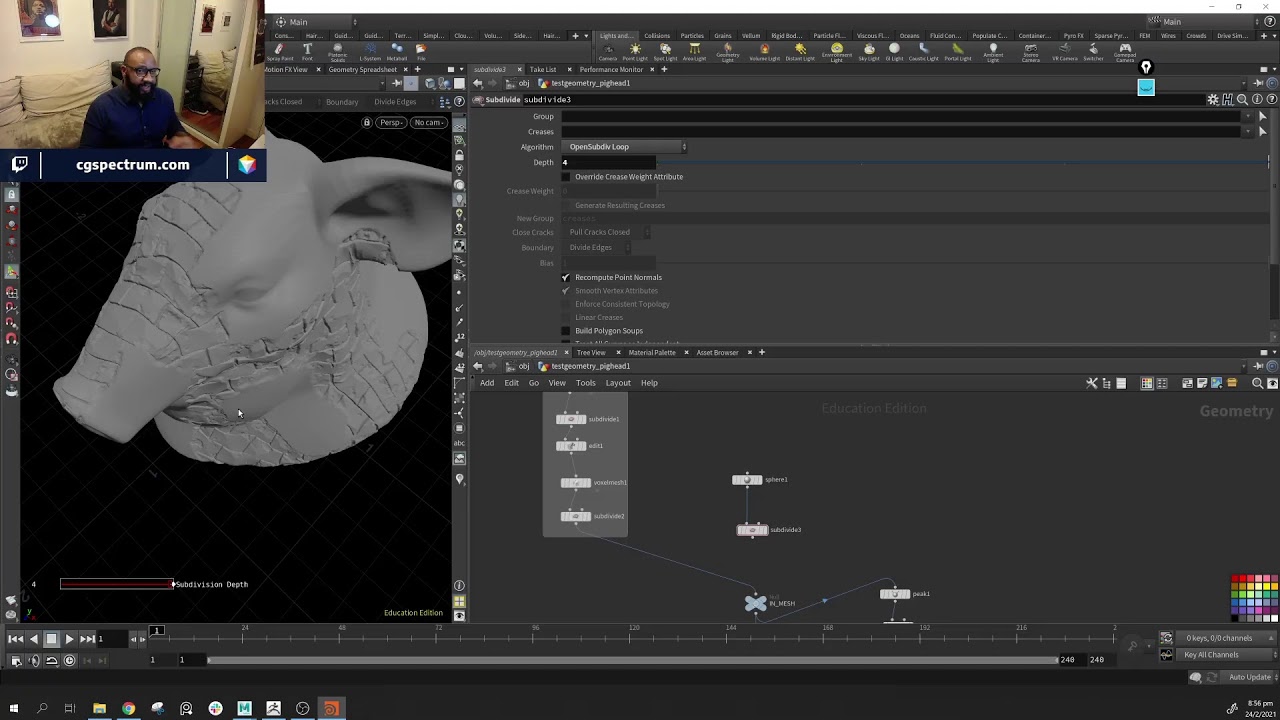Open the Geometry Spreadsheet tab
Screen dimensions: 1280x720
click(363, 70)
